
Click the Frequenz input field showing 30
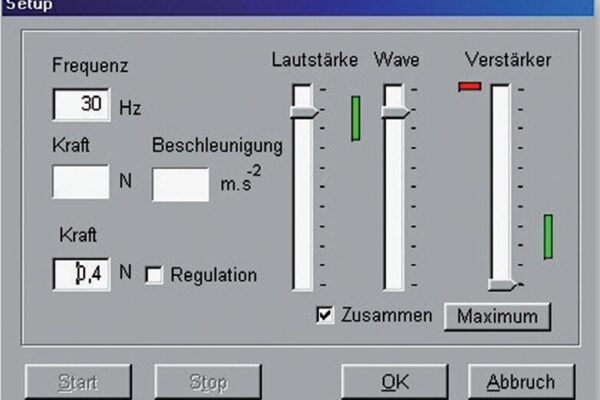81,104
